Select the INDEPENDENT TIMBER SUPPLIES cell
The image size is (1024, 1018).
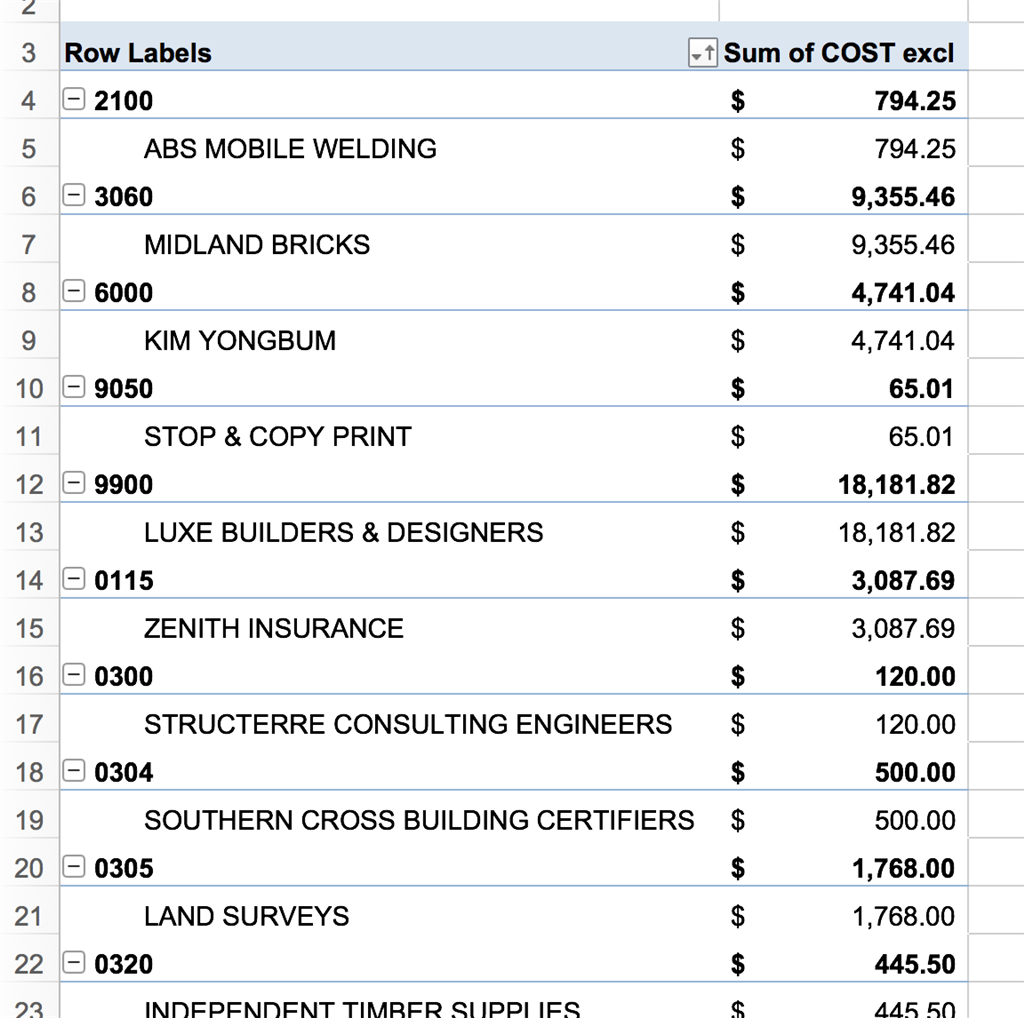(x=389, y=1002)
